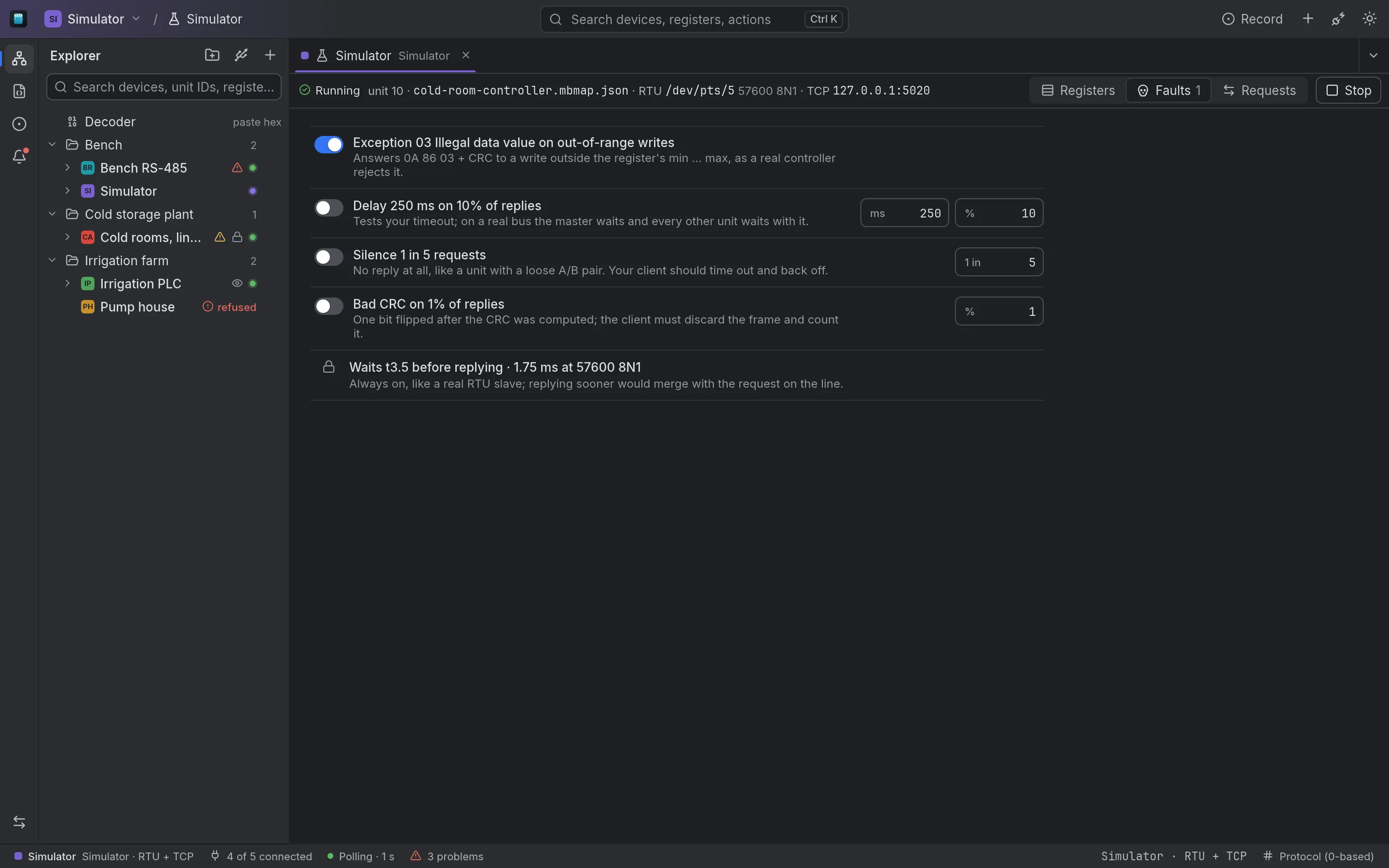Click the connect plug icon in Explorer header

(241, 55)
